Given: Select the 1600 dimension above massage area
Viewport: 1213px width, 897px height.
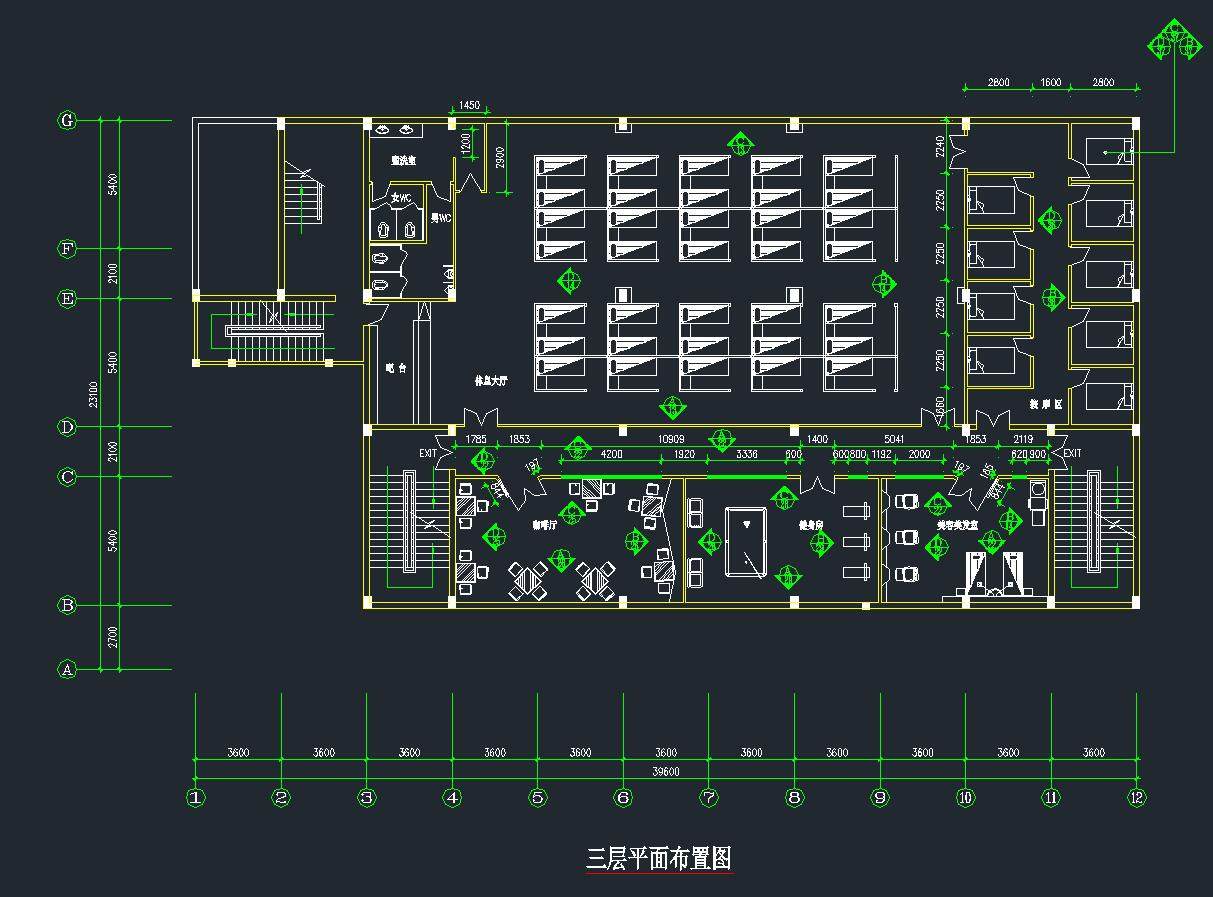Looking at the screenshot, I should click(1050, 83).
